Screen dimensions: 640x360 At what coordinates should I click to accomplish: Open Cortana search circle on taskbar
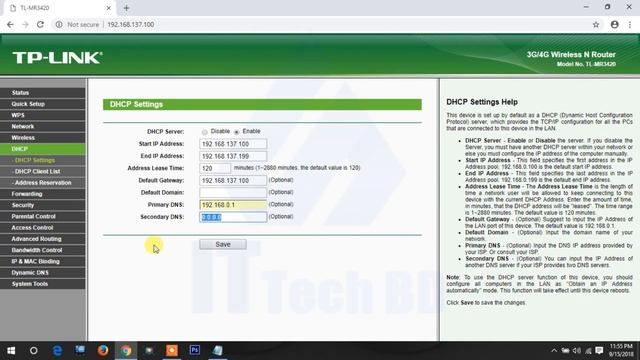click(x=34, y=351)
